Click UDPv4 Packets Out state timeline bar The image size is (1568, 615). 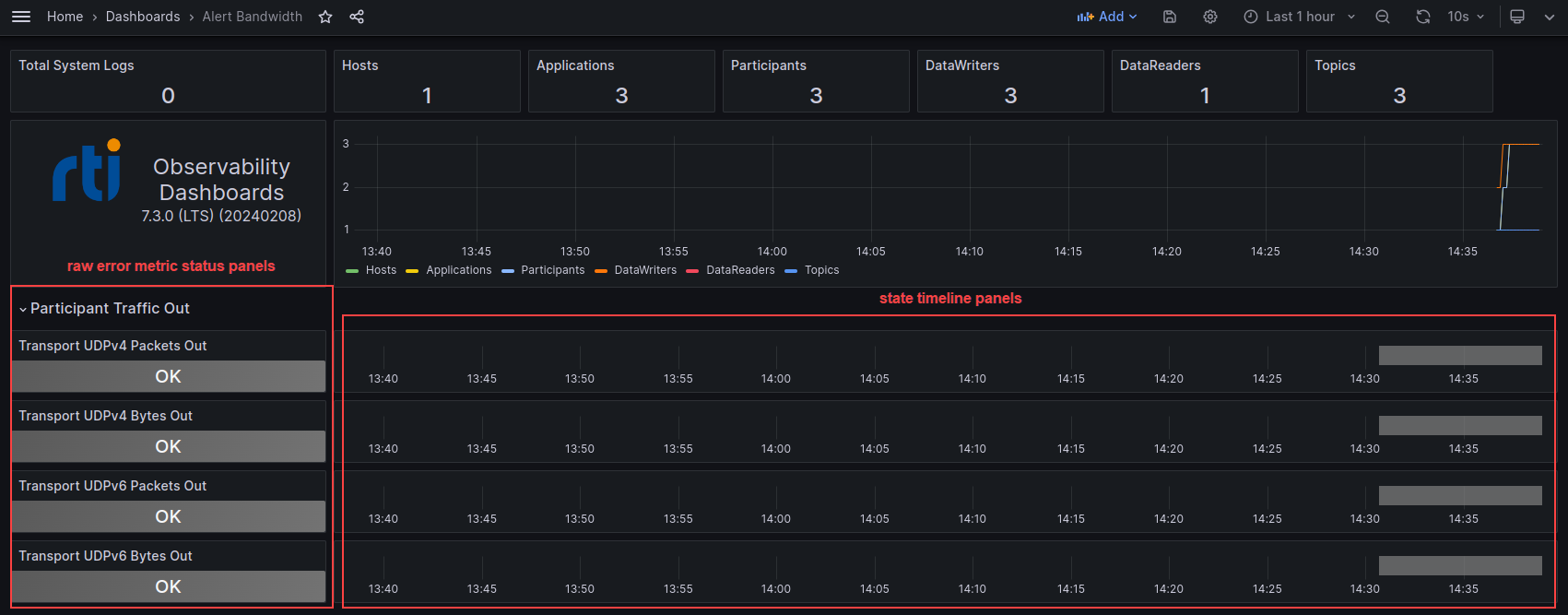point(1460,355)
